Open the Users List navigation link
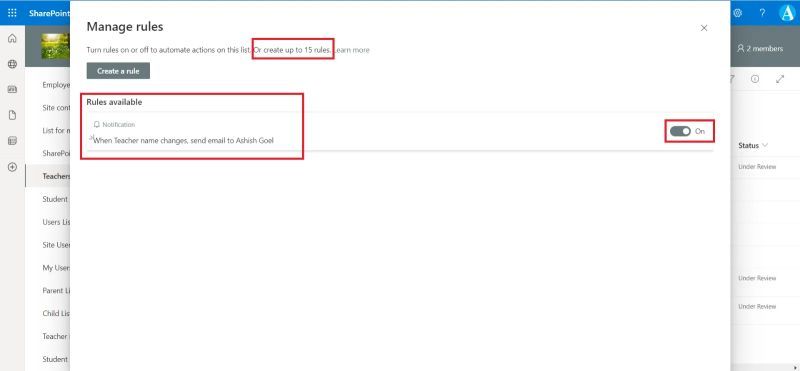The height and width of the screenshot is (371, 800). pos(56,222)
